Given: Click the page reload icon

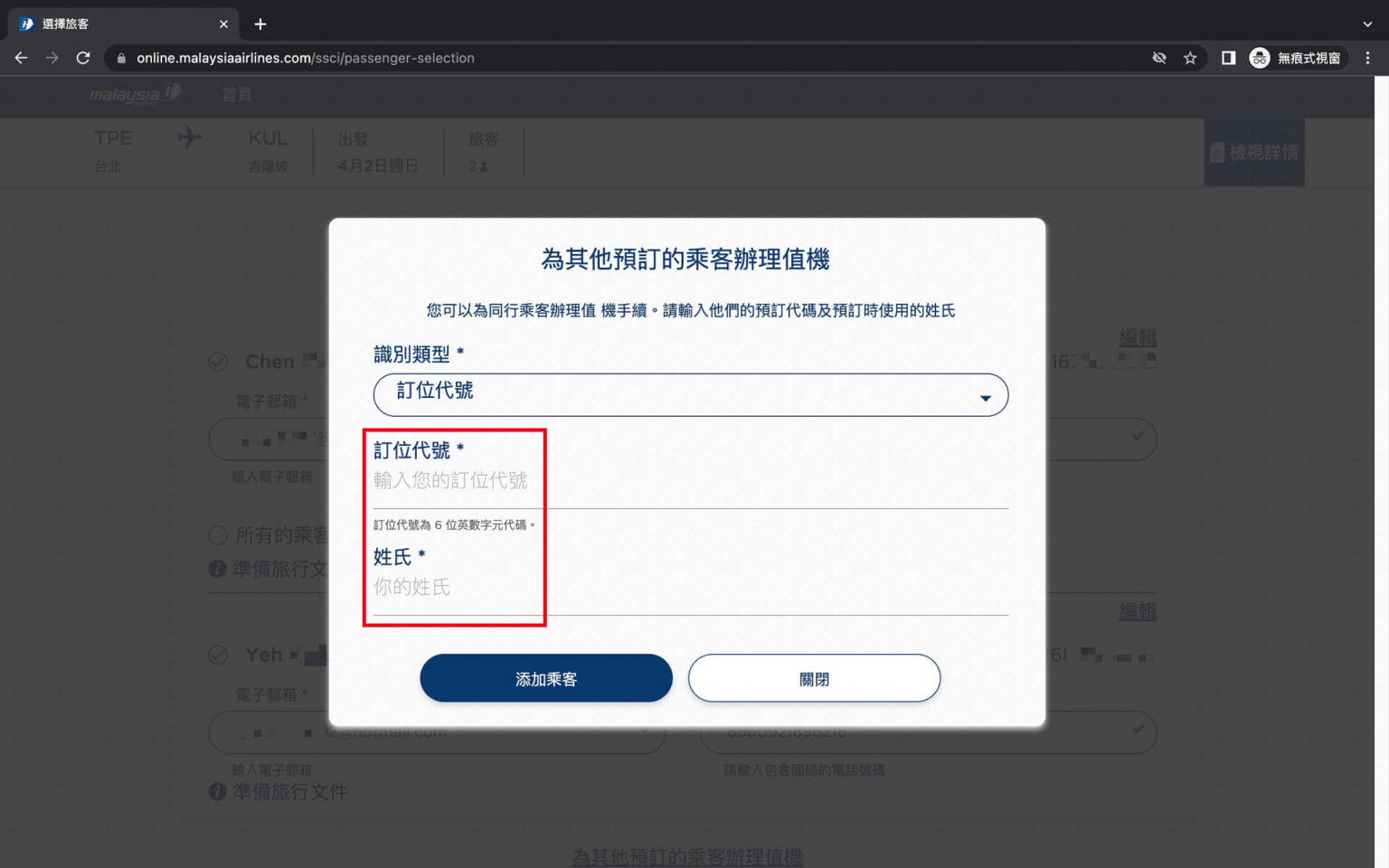Looking at the screenshot, I should [82, 57].
